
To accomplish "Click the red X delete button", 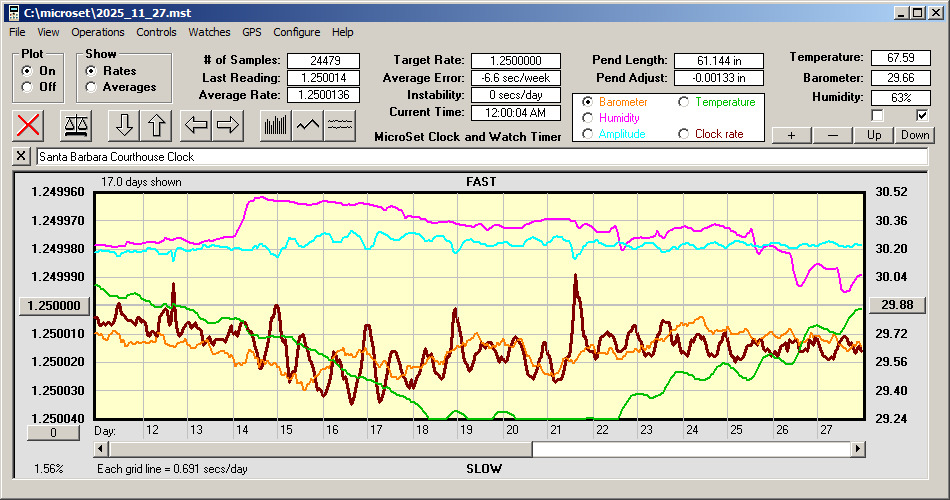I will (29, 125).
